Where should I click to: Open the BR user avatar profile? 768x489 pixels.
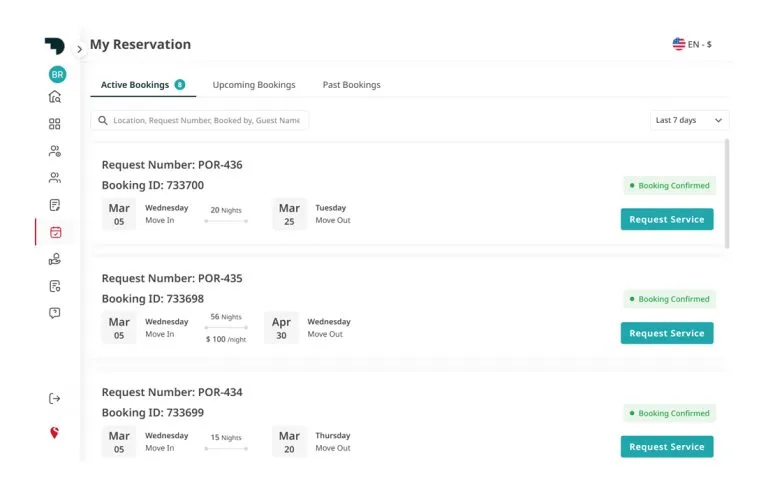pos(57,74)
